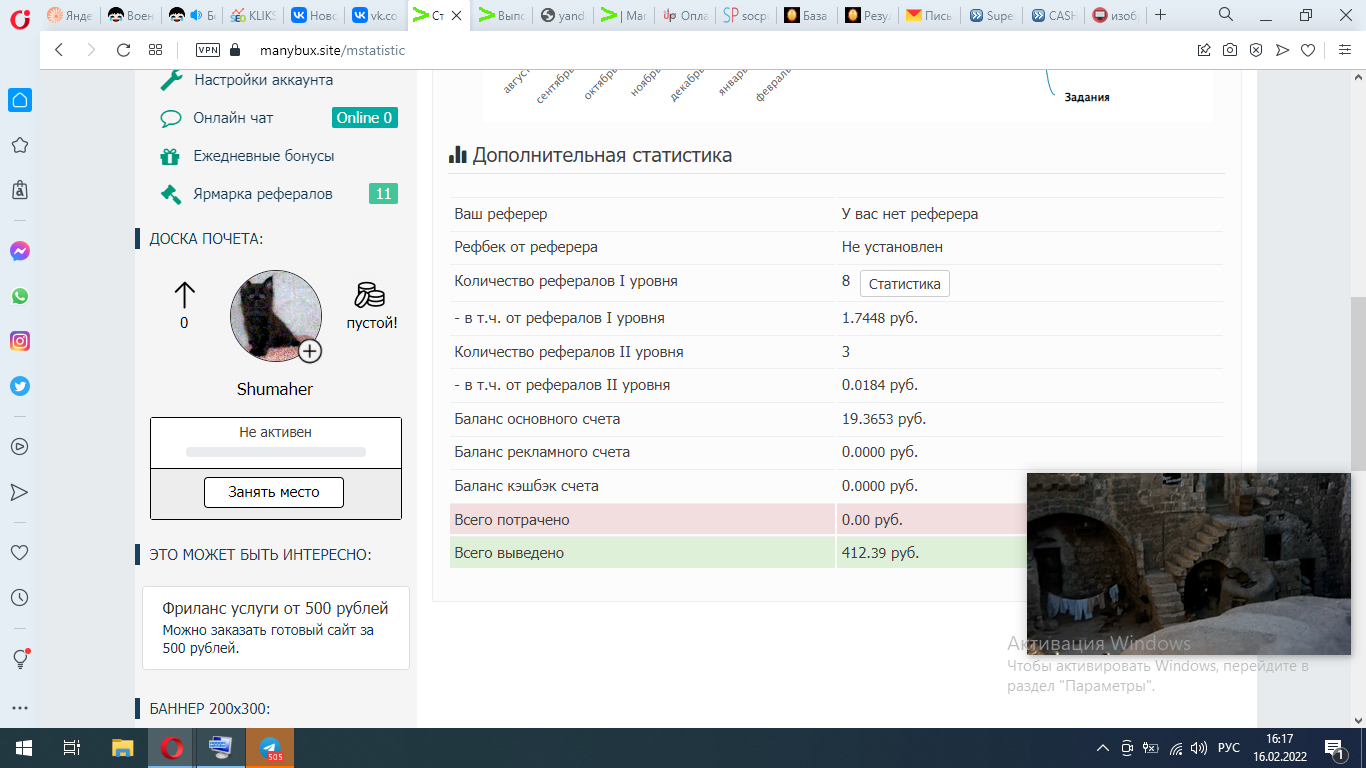Image resolution: width=1366 pixels, height=768 pixels.
Task: Open Instagram in Opera sidebar
Action: (19, 341)
